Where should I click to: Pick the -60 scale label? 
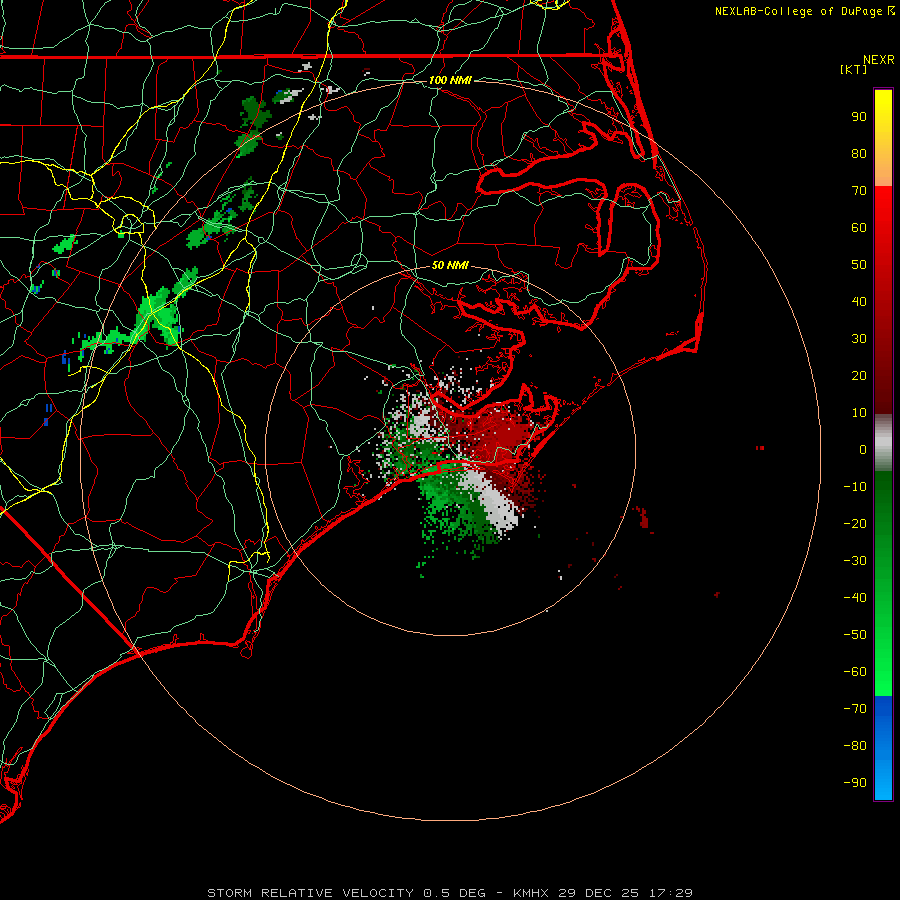pyautogui.click(x=855, y=672)
